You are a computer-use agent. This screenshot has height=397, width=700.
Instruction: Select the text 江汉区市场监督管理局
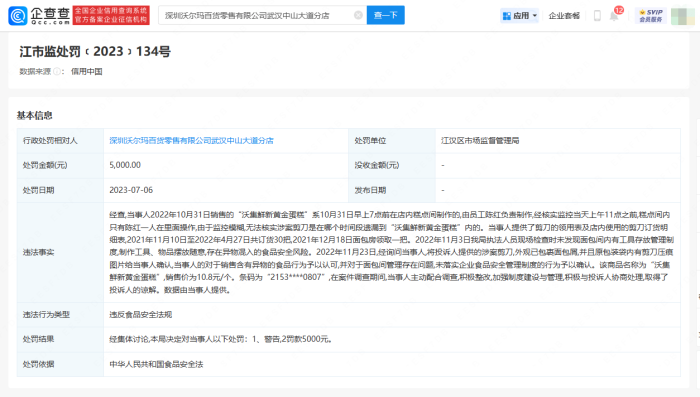coord(480,141)
